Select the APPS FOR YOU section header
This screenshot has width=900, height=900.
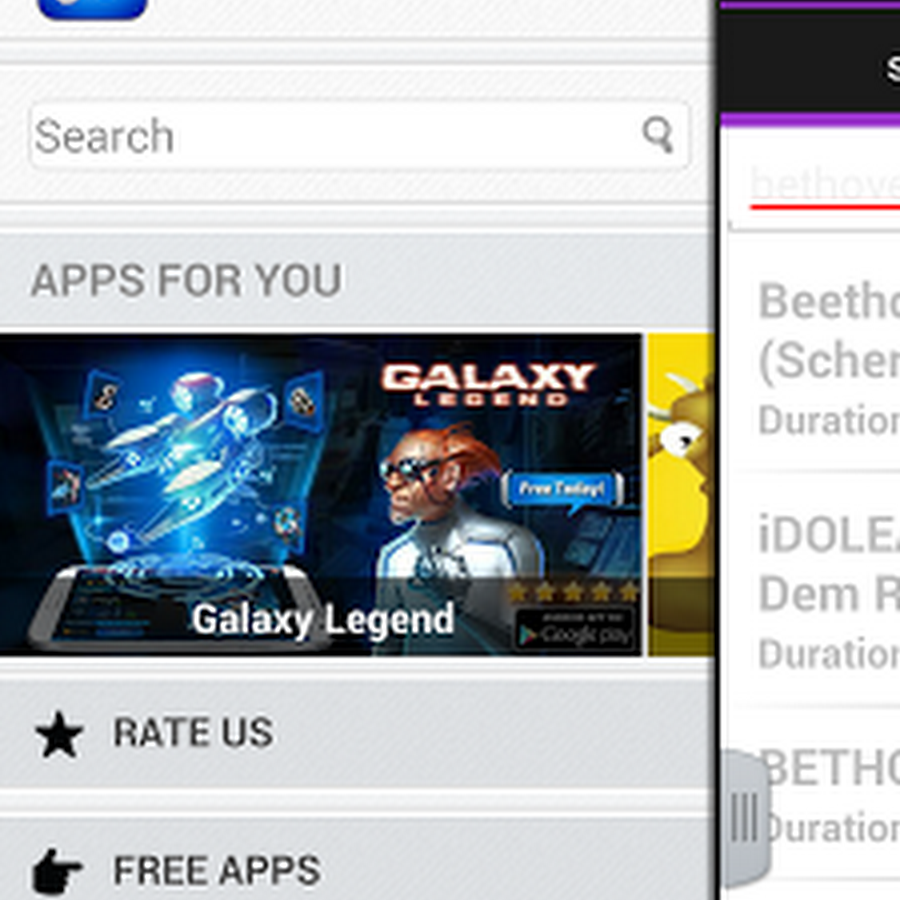pos(187,281)
